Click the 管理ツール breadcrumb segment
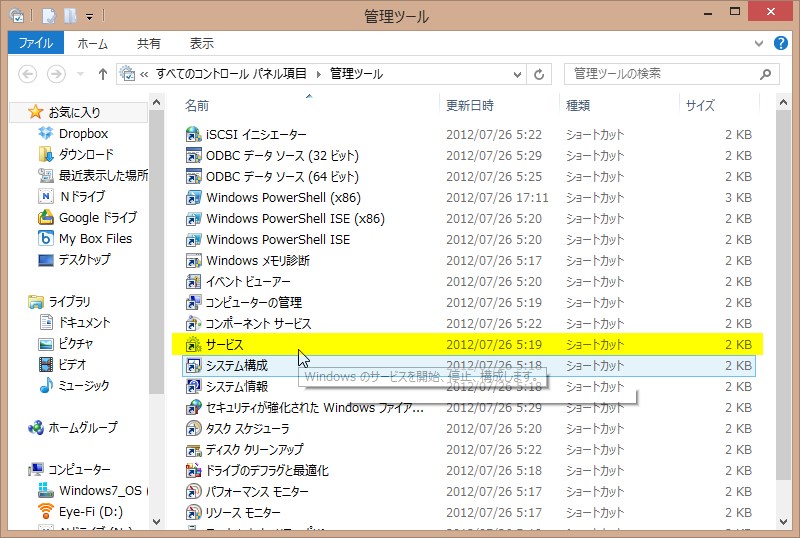 click(356, 74)
